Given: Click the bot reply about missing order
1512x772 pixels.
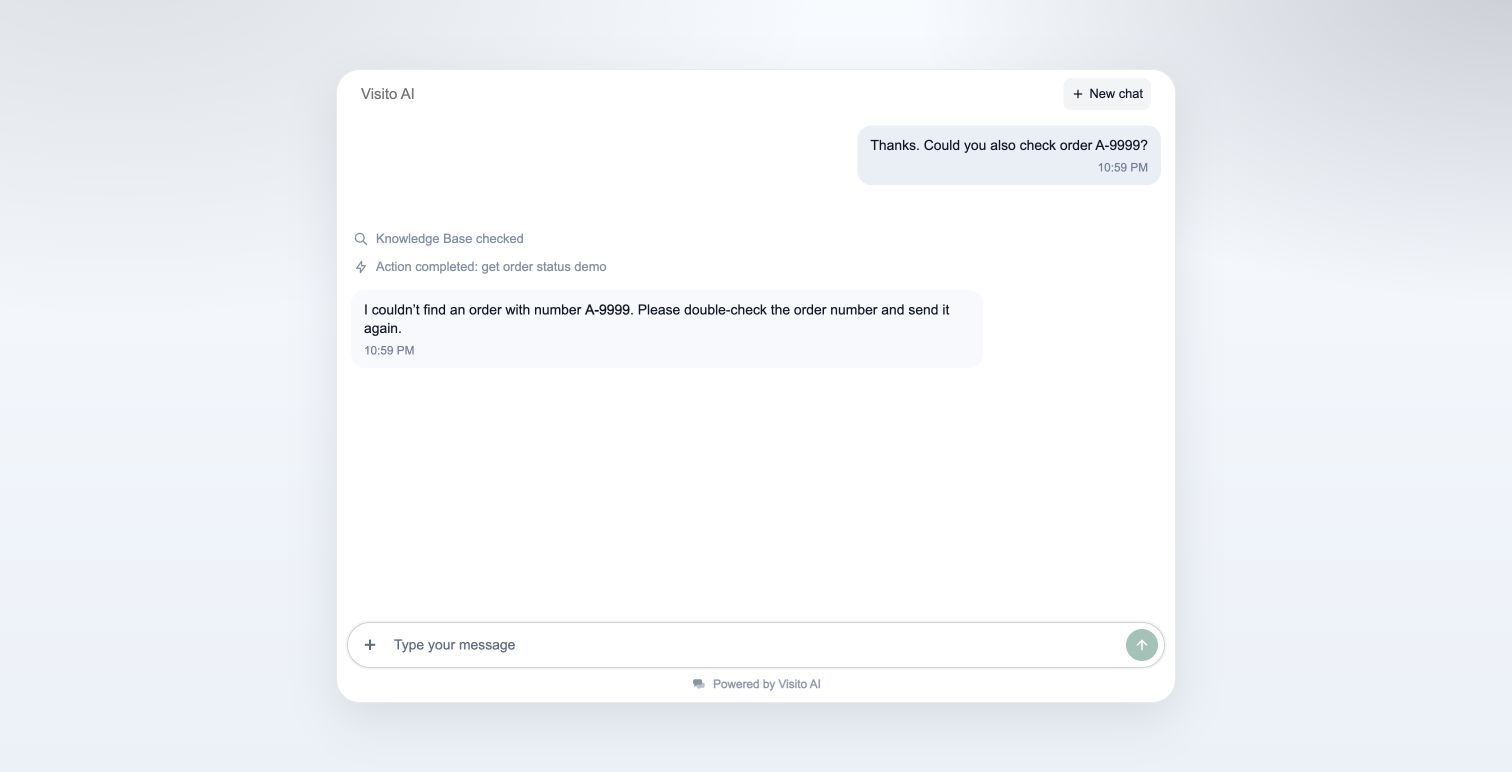Looking at the screenshot, I should [x=667, y=329].
